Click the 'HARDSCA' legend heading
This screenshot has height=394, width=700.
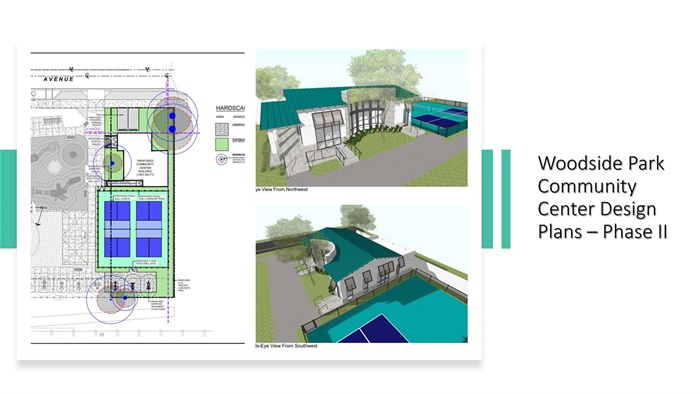230,108
